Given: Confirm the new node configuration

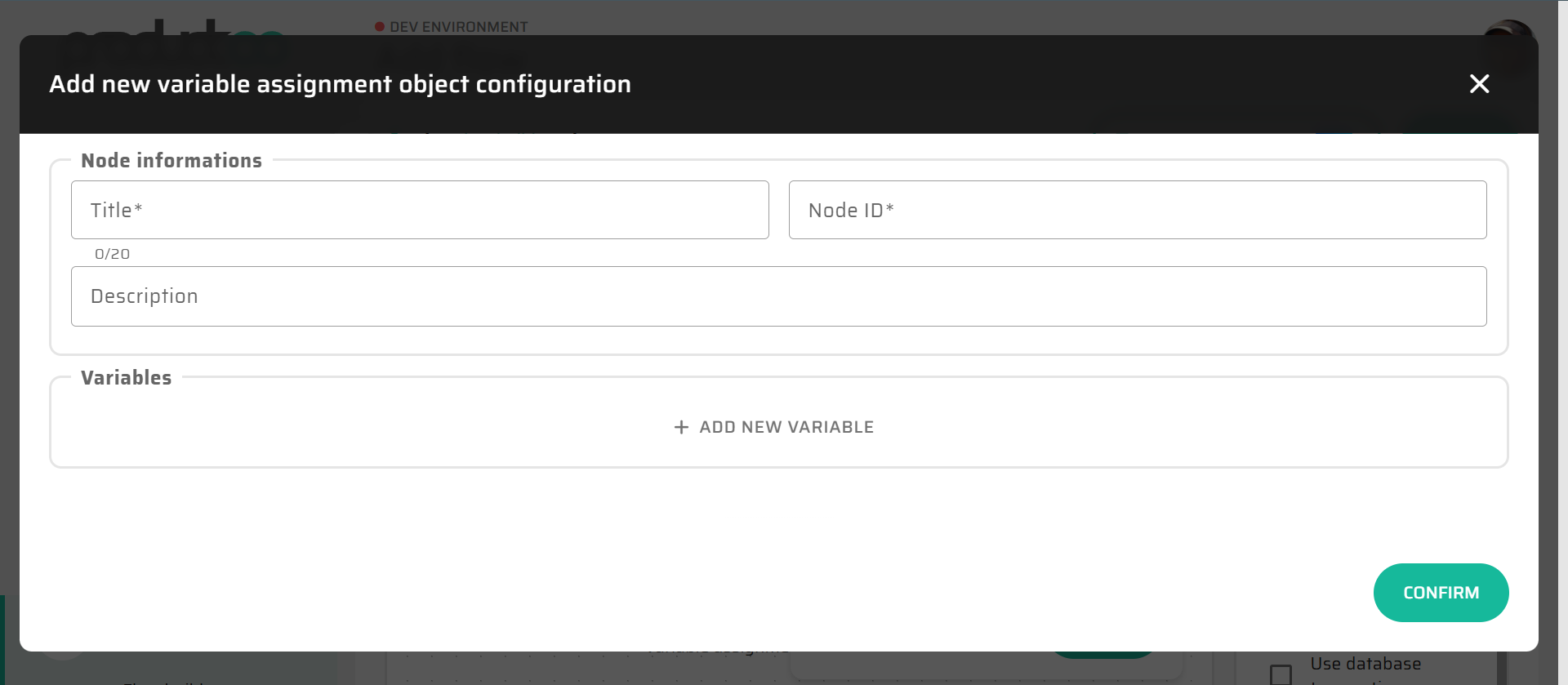Looking at the screenshot, I should point(1441,593).
